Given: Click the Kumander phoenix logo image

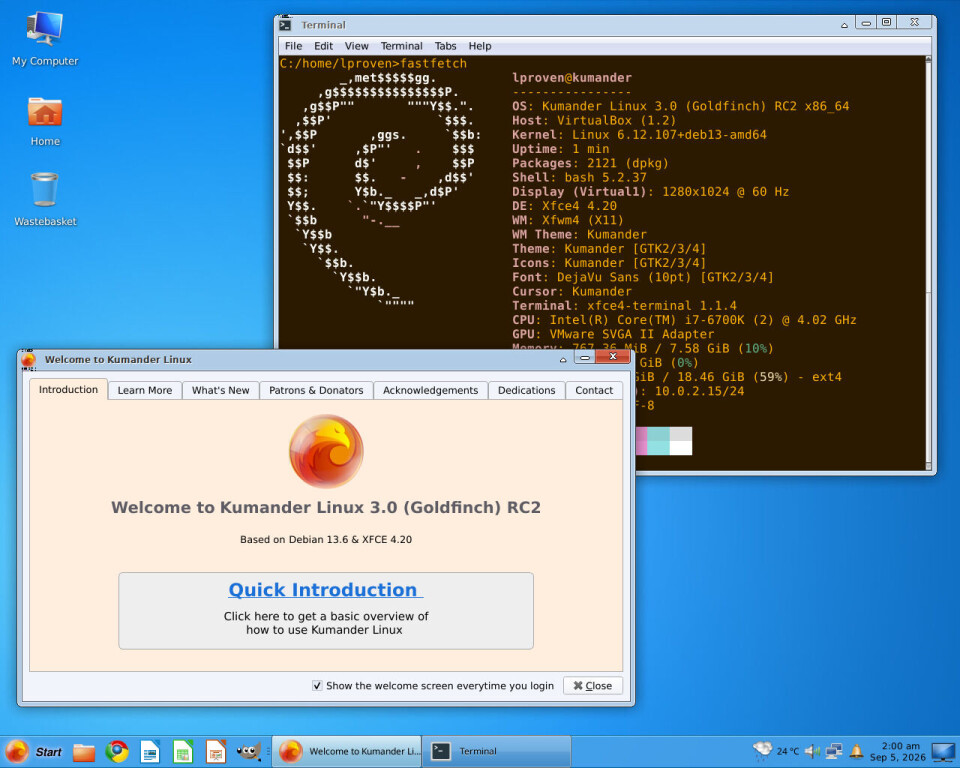Looking at the screenshot, I should coord(326,451).
